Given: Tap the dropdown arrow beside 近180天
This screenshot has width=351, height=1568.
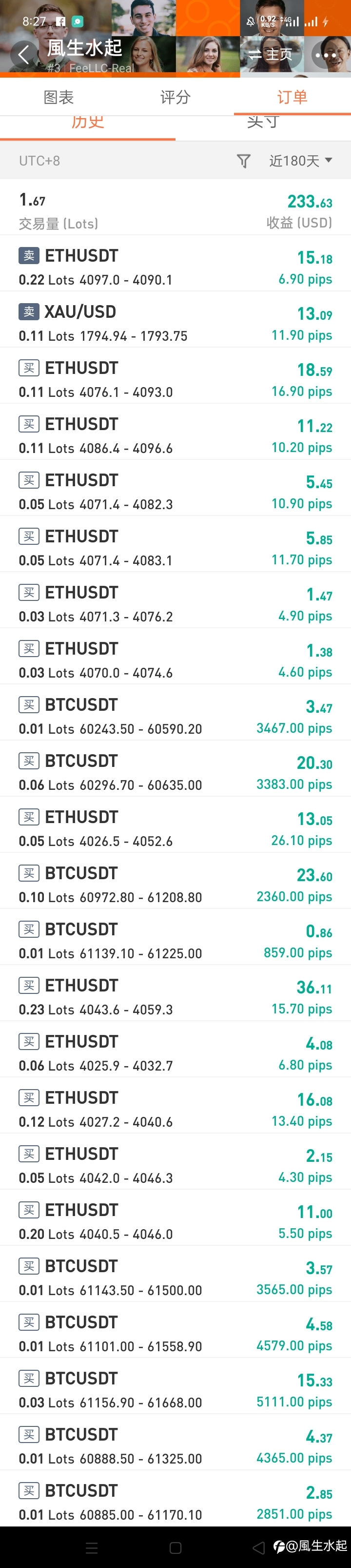Looking at the screenshot, I should pyautogui.click(x=329, y=160).
